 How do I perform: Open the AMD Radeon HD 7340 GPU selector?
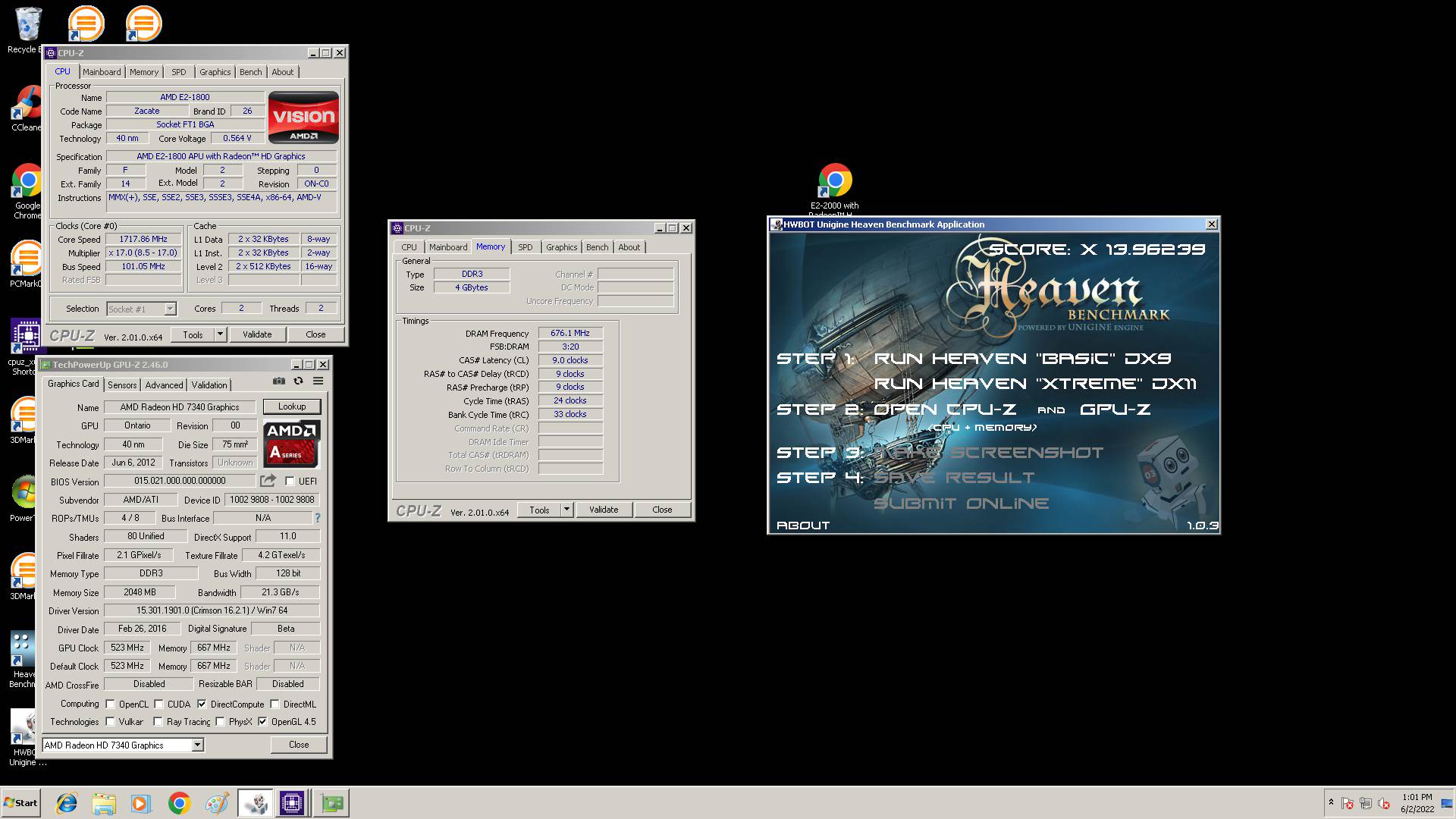(x=123, y=745)
